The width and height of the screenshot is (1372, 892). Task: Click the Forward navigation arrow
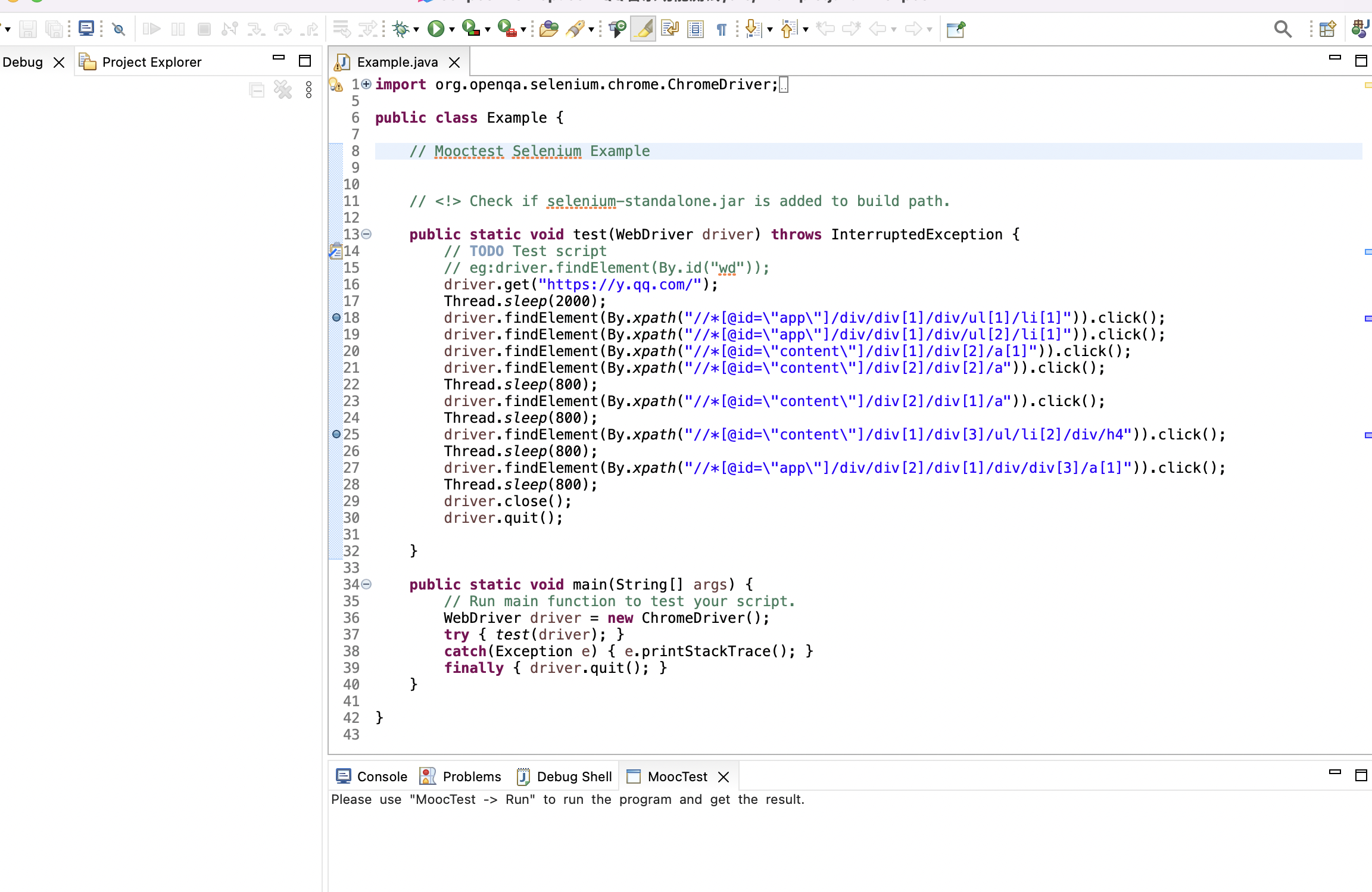coord(913,29)
